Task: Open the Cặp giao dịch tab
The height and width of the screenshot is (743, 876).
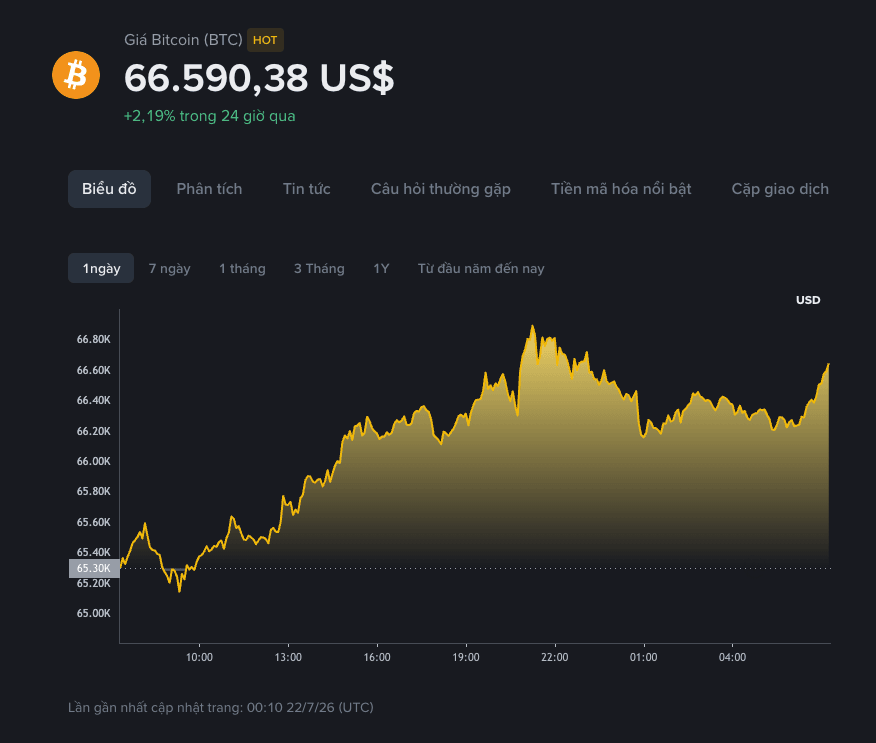Action: click(780, 189)
